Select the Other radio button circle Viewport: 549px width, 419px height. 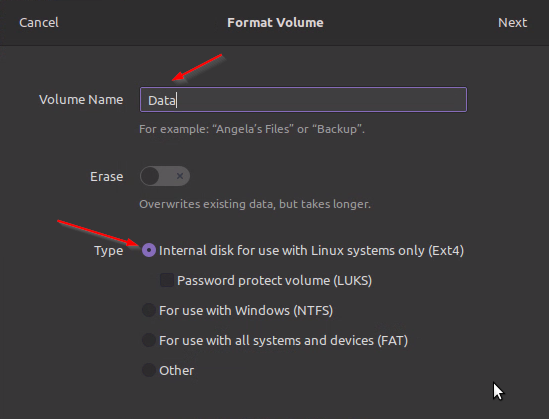point(149,370)
